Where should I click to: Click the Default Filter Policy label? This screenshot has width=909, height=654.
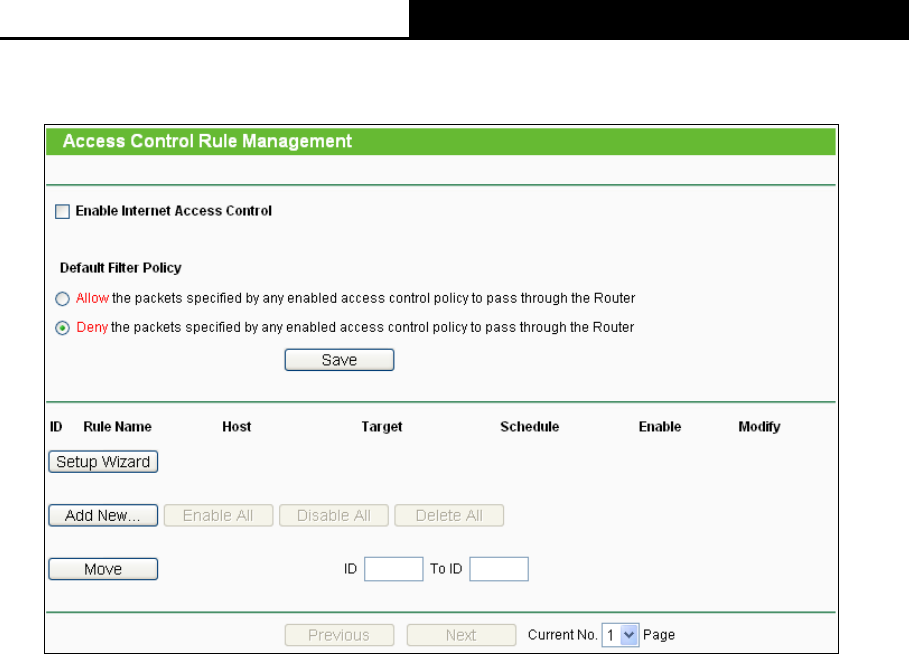tap(121, 268)
